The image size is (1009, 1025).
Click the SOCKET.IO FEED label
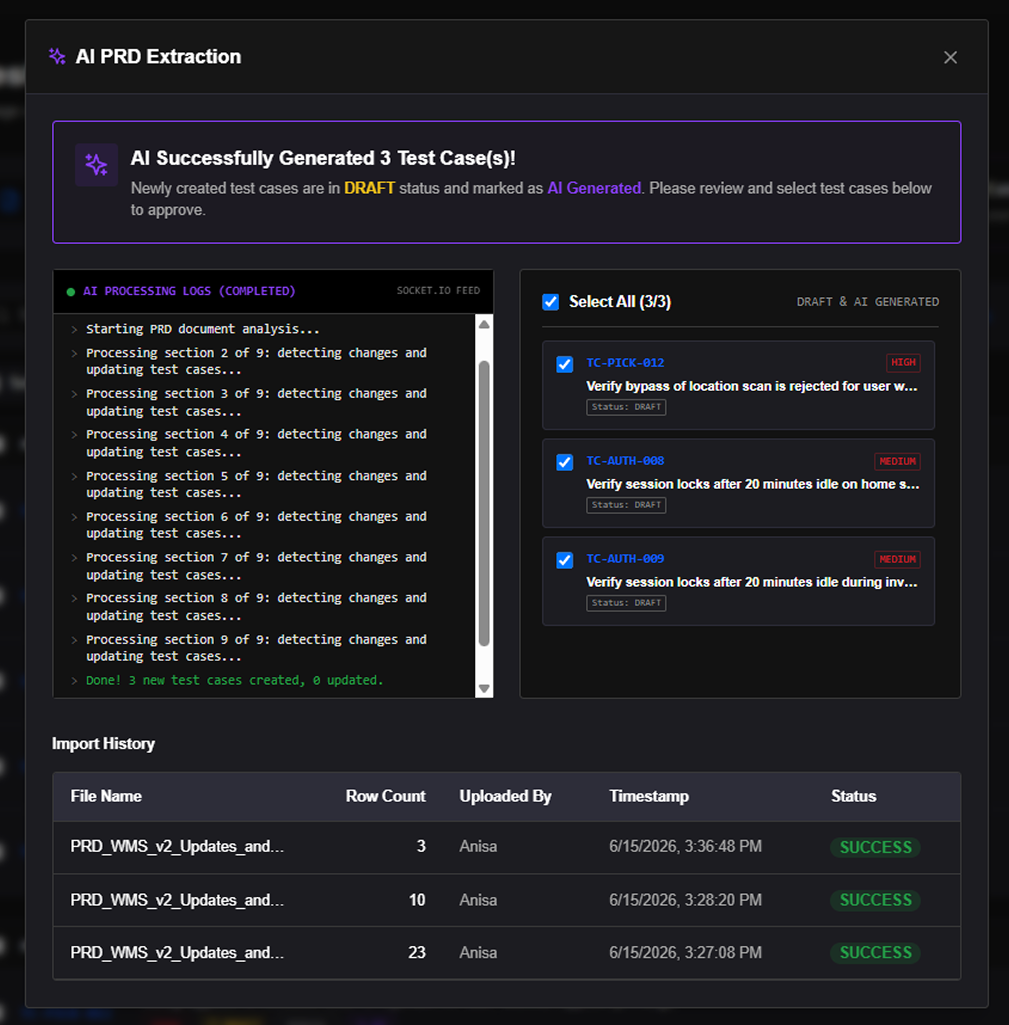[x=438, y=291]
